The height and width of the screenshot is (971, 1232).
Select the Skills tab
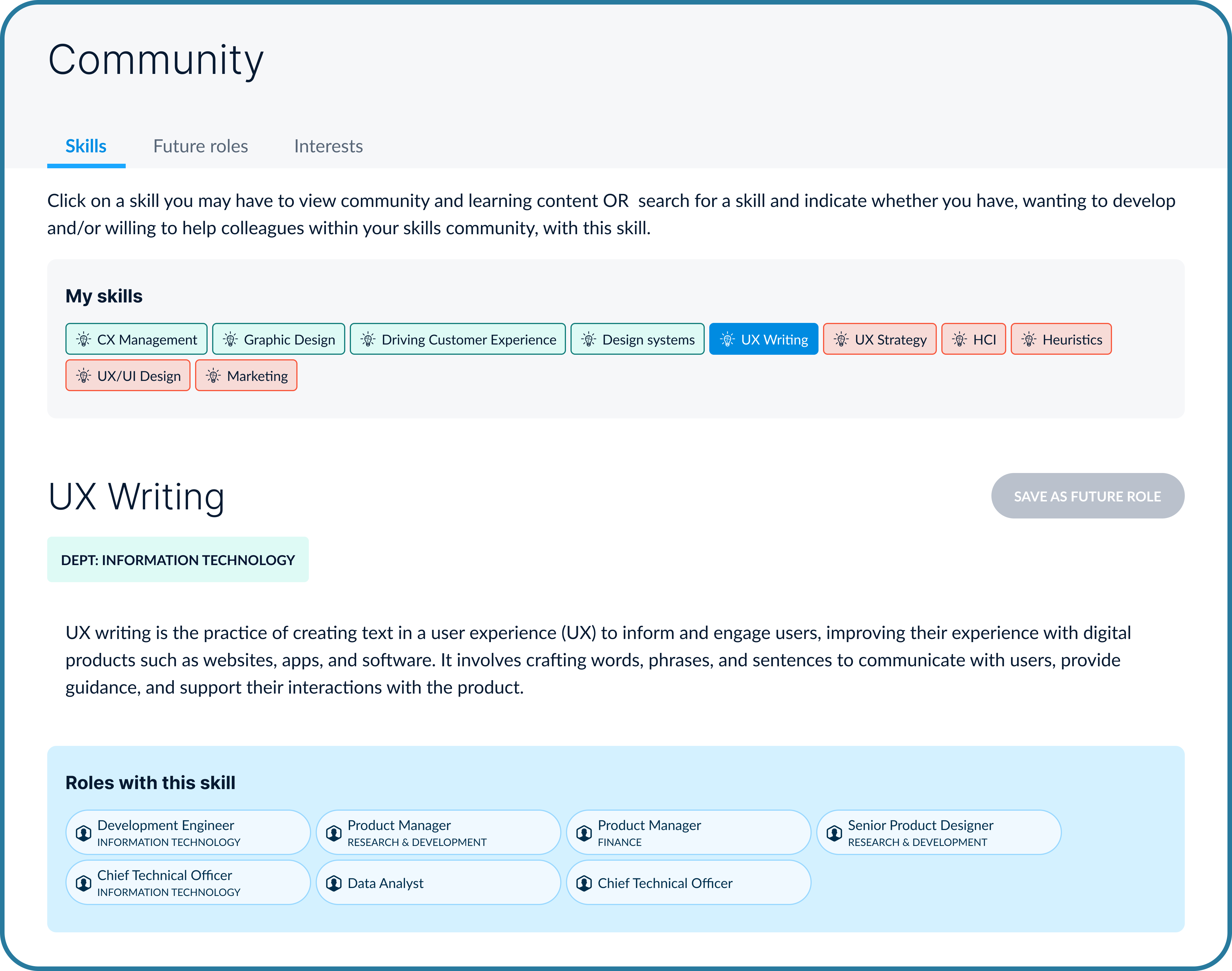[86, 146]
